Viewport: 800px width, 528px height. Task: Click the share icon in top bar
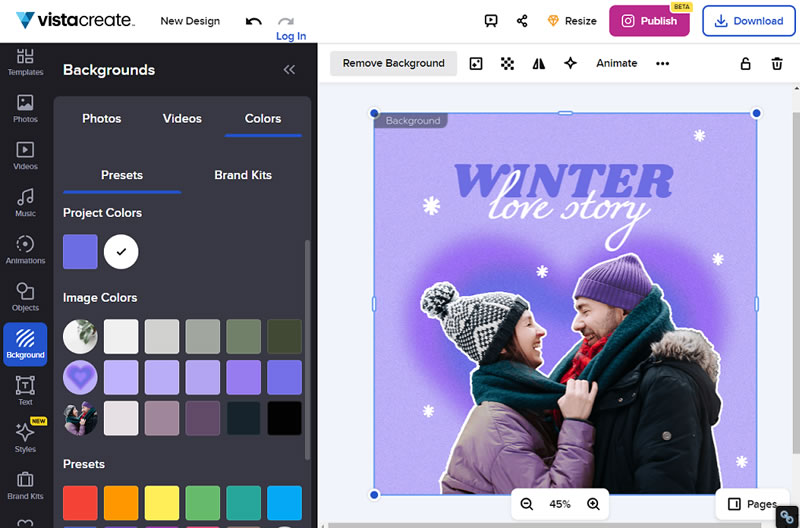522,21
